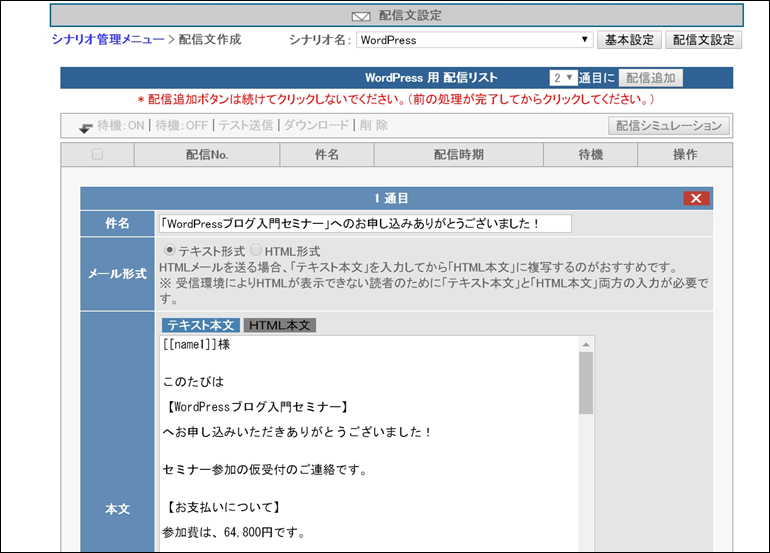Click 配信文作成 breadcrumb text
This screenshot has height=553, width=770.
210,39
